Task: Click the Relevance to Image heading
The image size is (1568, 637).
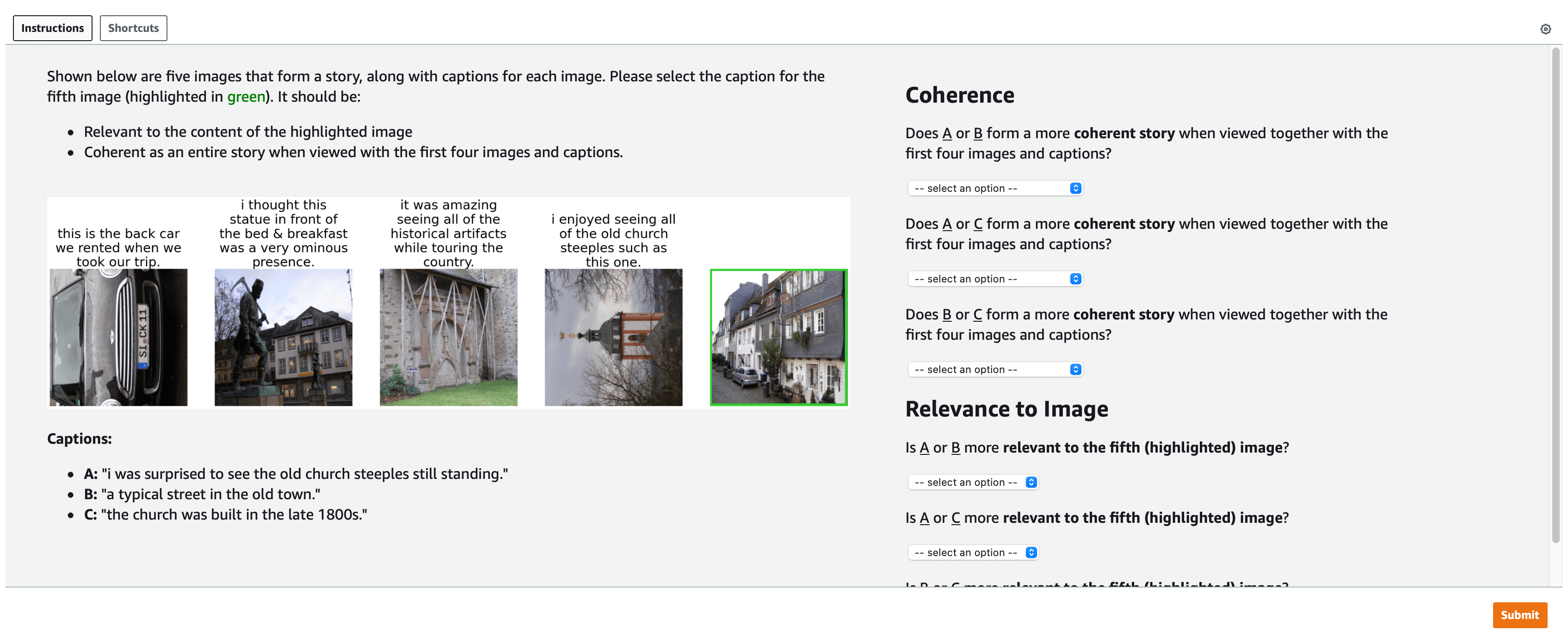Action: click(x=1006, y=409)
